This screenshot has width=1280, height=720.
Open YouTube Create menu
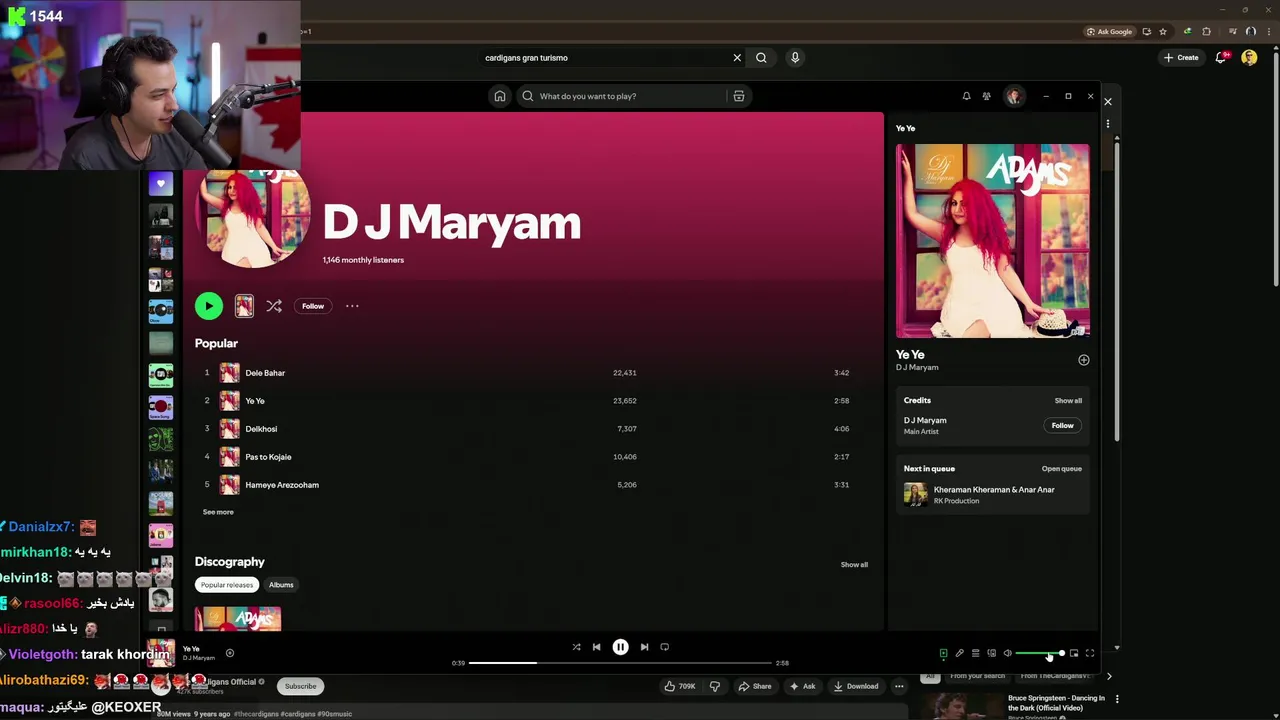click(x=1181, y=58)
